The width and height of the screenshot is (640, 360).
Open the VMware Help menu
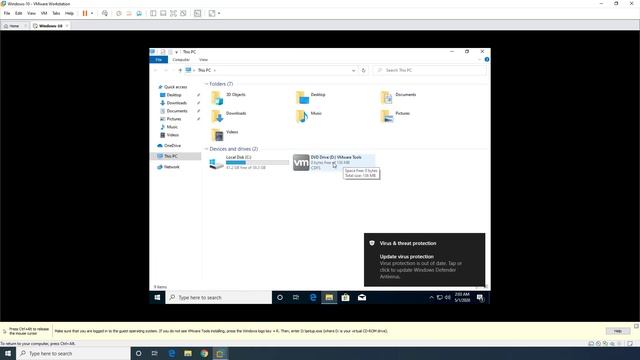(69, 13)
